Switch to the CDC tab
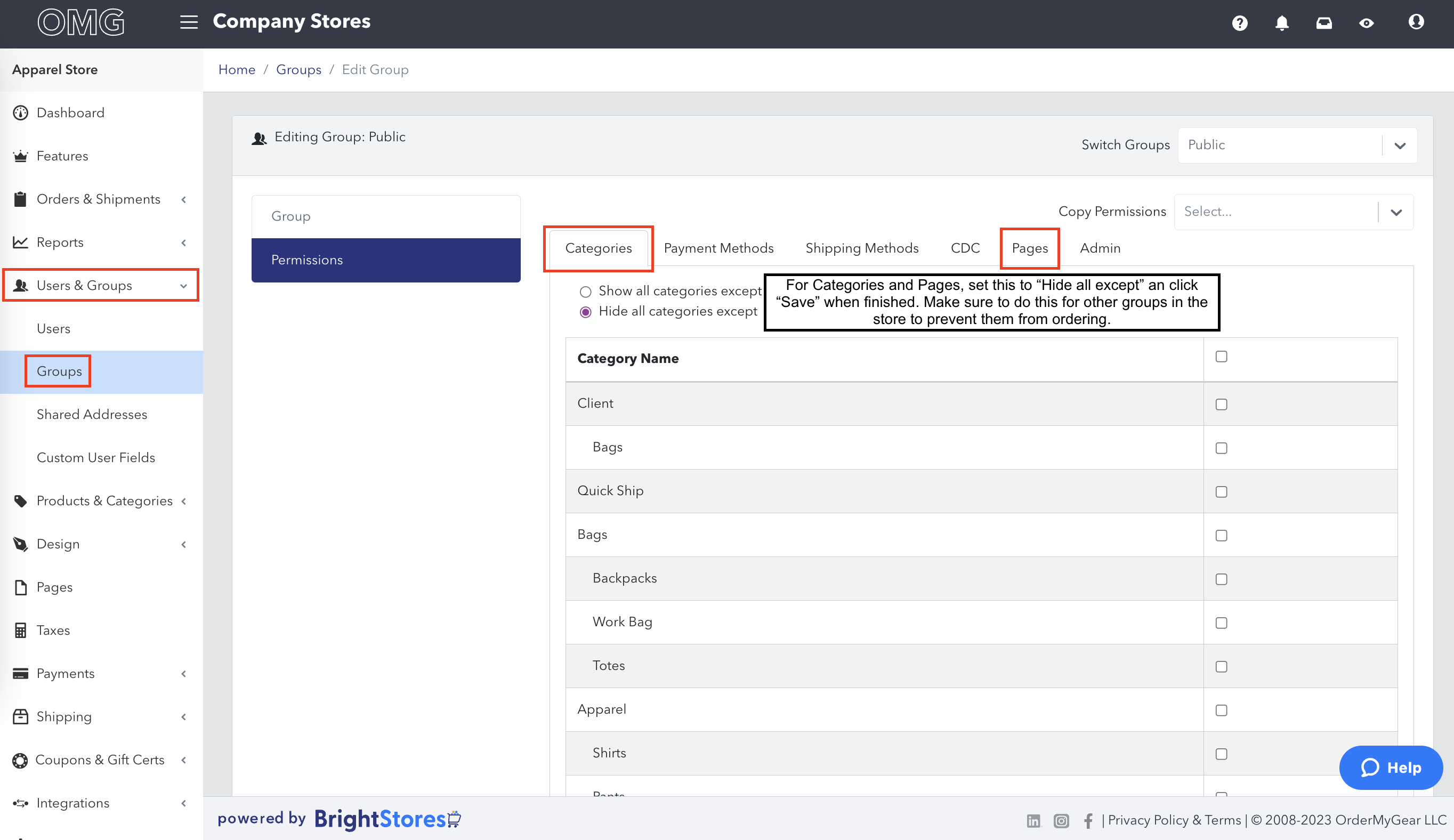This screenshot has width=1454, height=840. click(x=965, y=248)
